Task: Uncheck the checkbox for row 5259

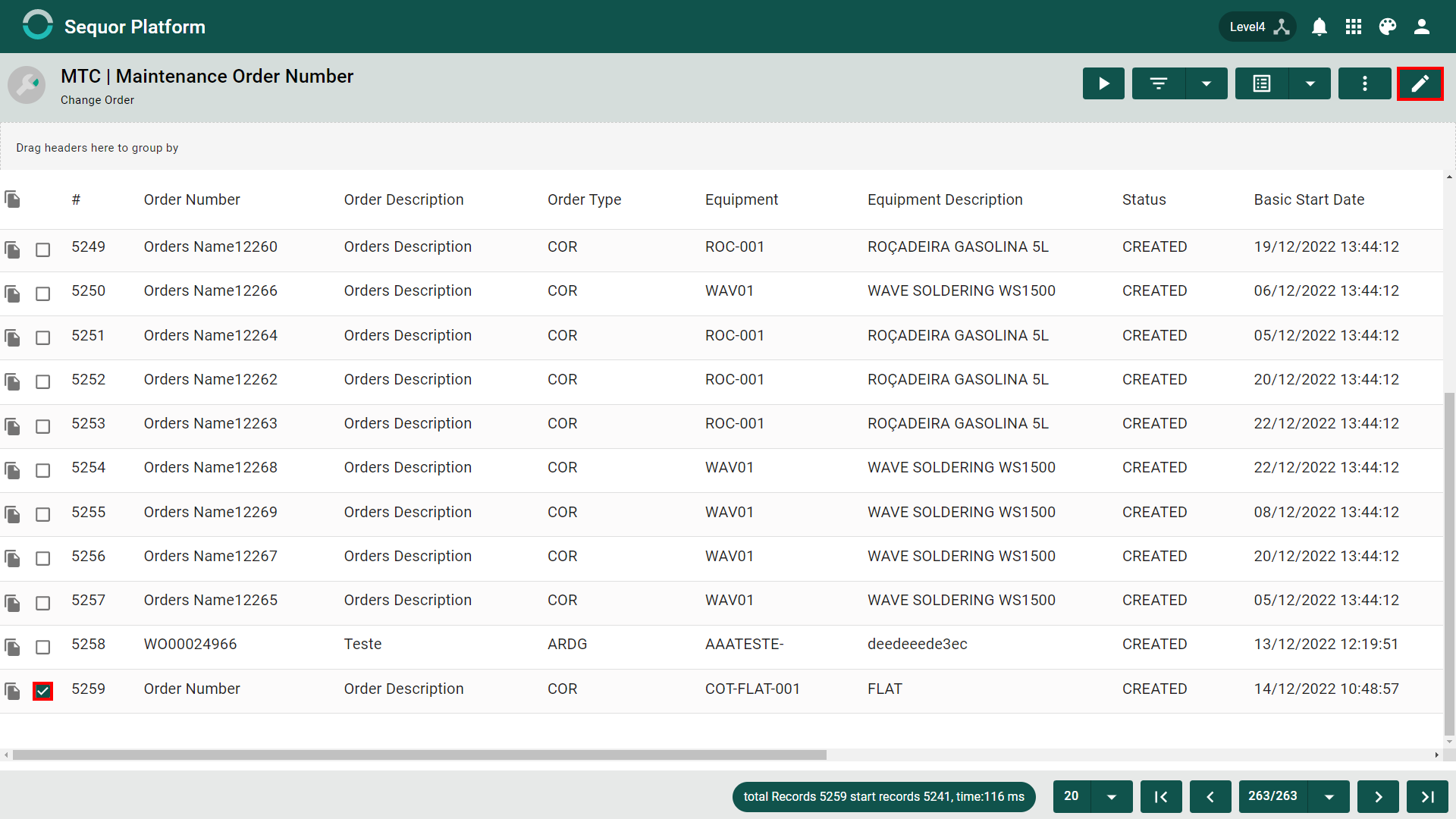Action: (42, 691)
